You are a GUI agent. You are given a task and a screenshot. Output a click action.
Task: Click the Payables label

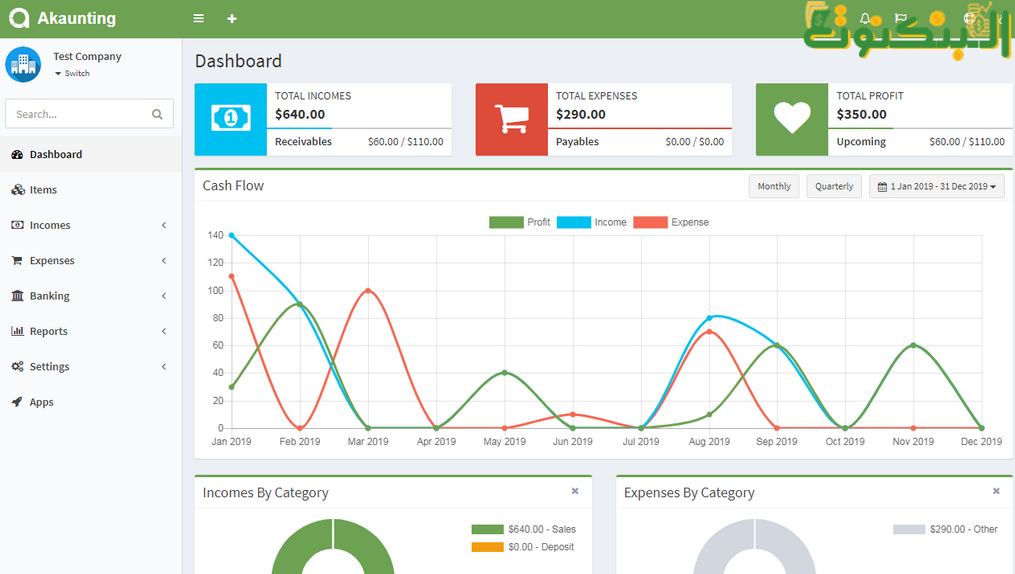[x=577, y=142]
